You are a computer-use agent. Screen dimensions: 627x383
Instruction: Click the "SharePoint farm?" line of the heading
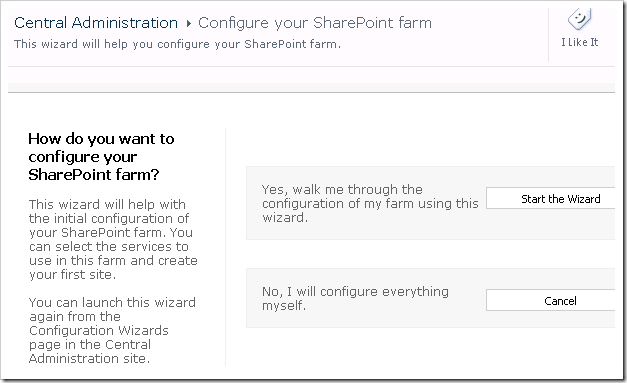pos(94,175)
